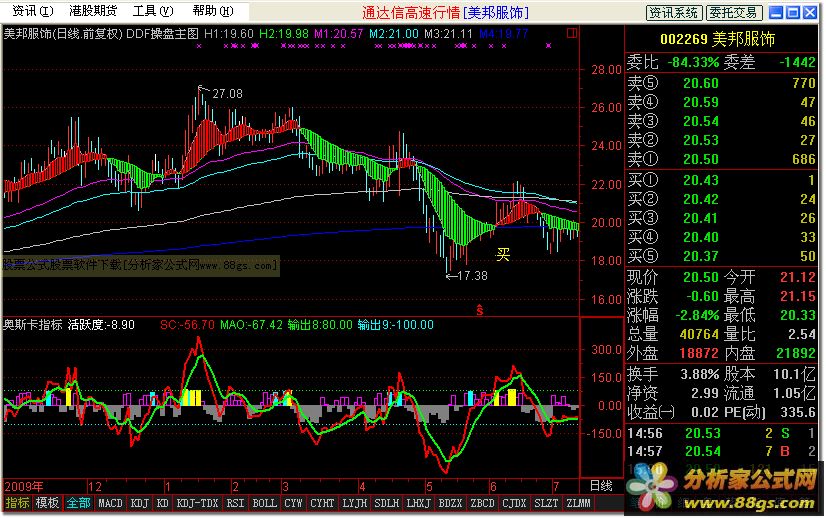Switch to the KDJ-TDX indicator
826x518 pixels.
tap(198, 503)
